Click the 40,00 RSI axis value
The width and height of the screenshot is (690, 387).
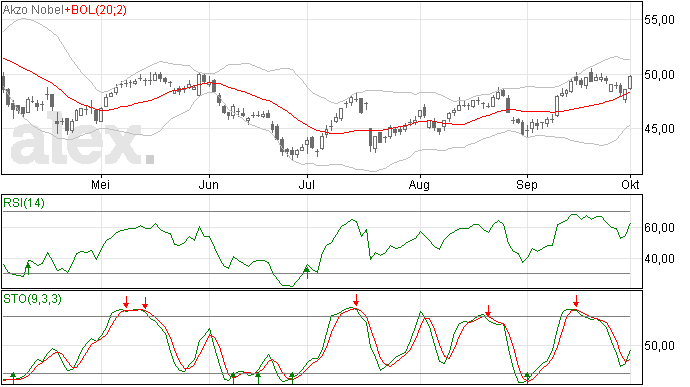point(659,259)
